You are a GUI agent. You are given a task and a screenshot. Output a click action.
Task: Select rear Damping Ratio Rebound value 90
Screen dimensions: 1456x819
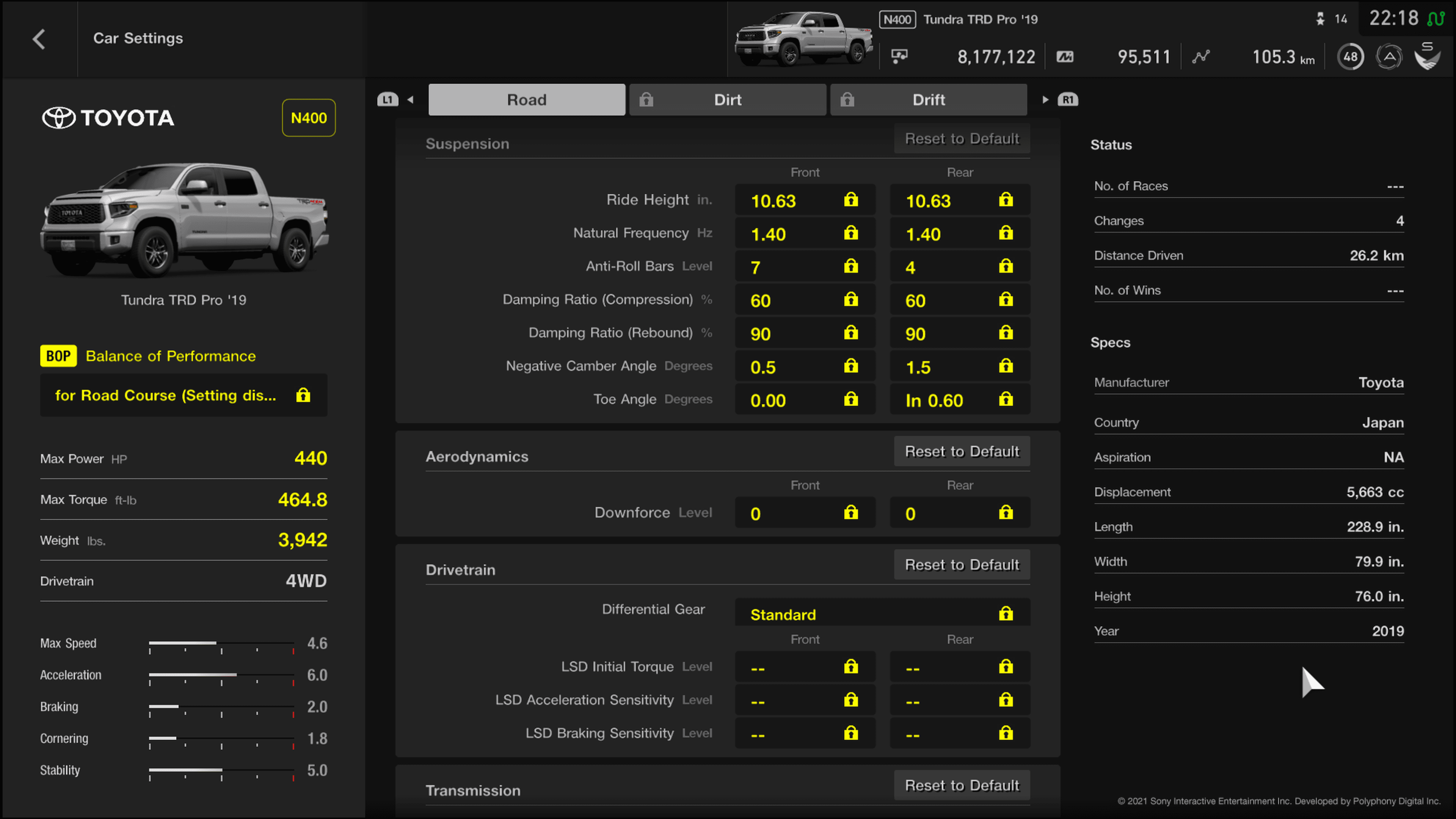pyautogui.click(x=960, y=333)
